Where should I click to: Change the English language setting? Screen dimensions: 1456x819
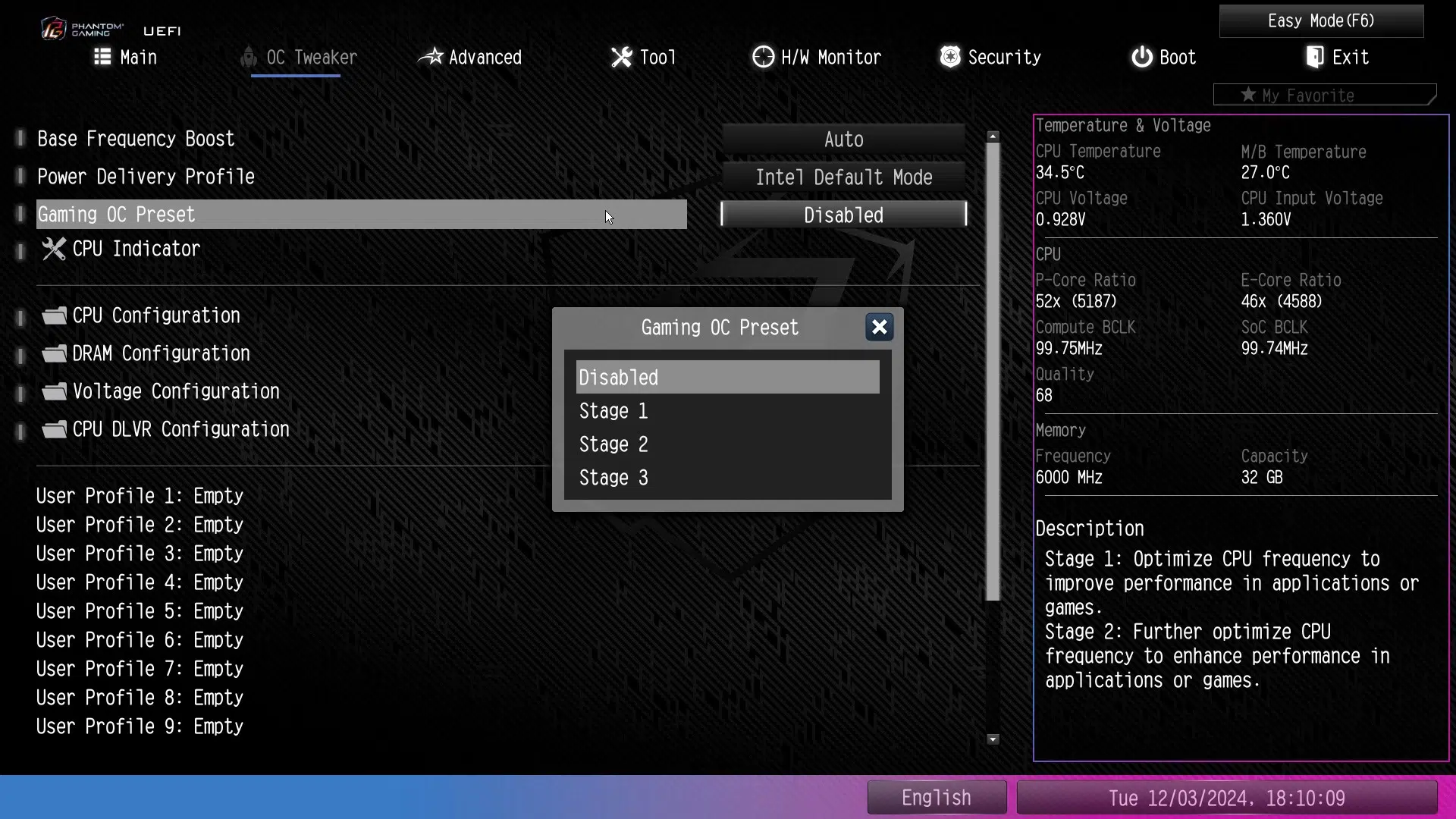[937, 798]
